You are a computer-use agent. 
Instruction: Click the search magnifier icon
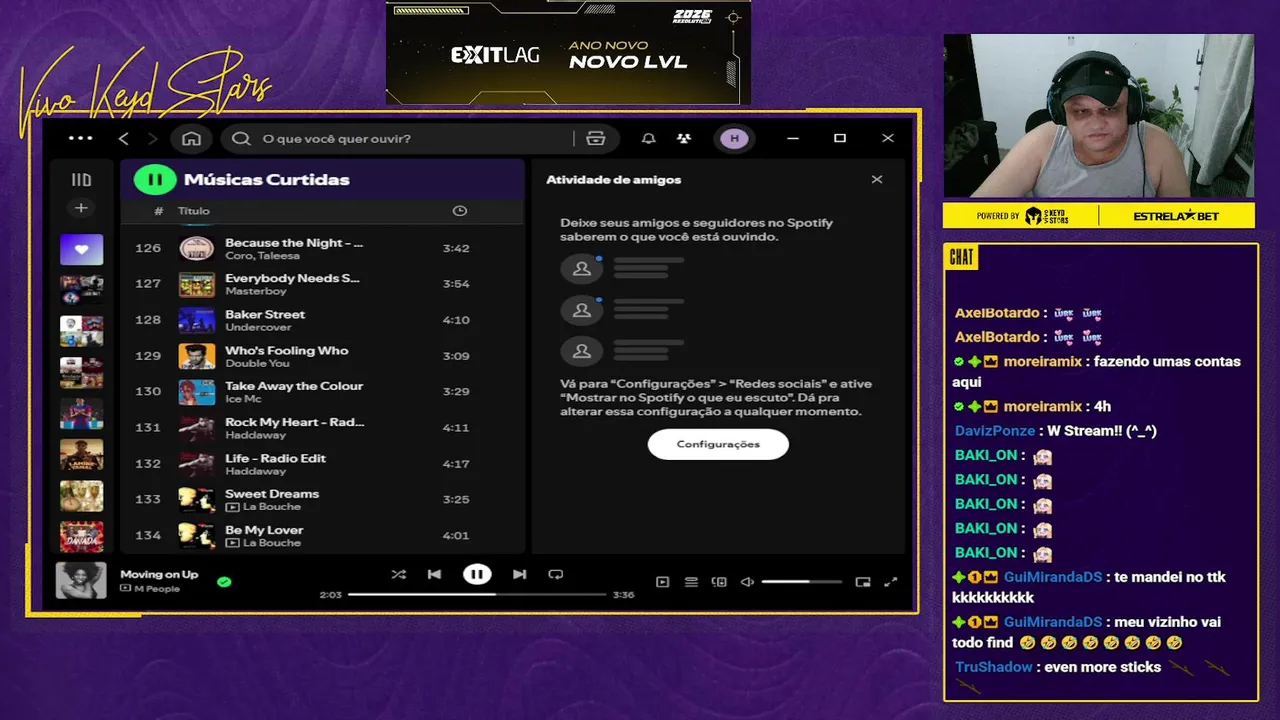[241, 138]
